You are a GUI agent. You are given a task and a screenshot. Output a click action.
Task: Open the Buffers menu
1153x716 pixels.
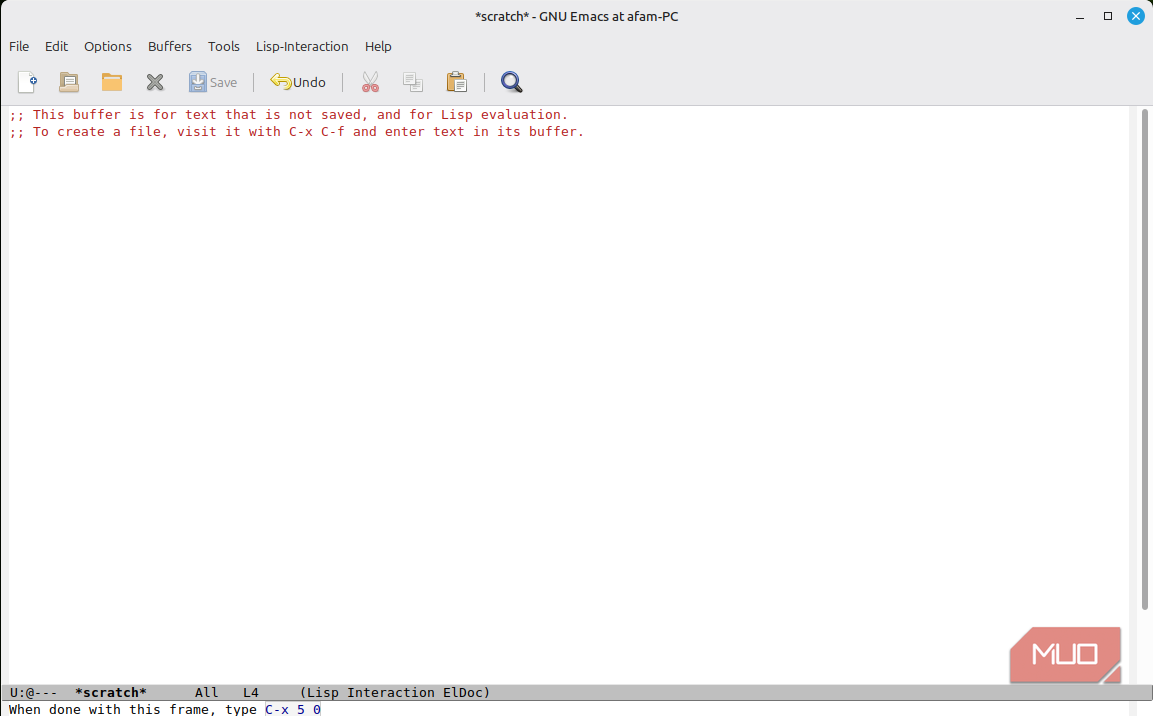click(x=170, y=46)
